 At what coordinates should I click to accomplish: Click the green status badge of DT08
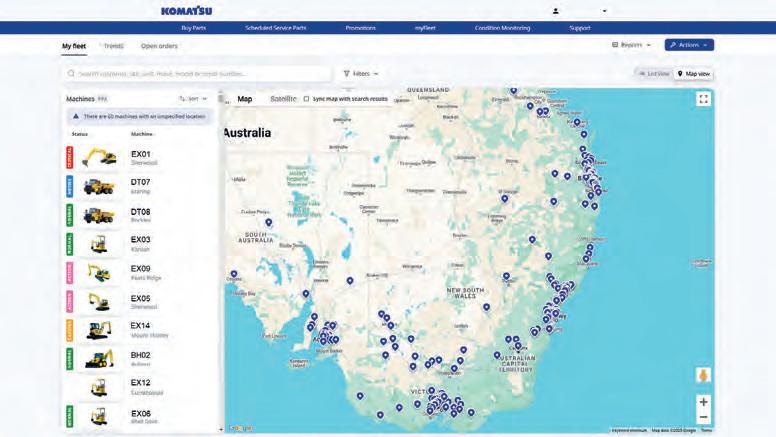[69, 215]
